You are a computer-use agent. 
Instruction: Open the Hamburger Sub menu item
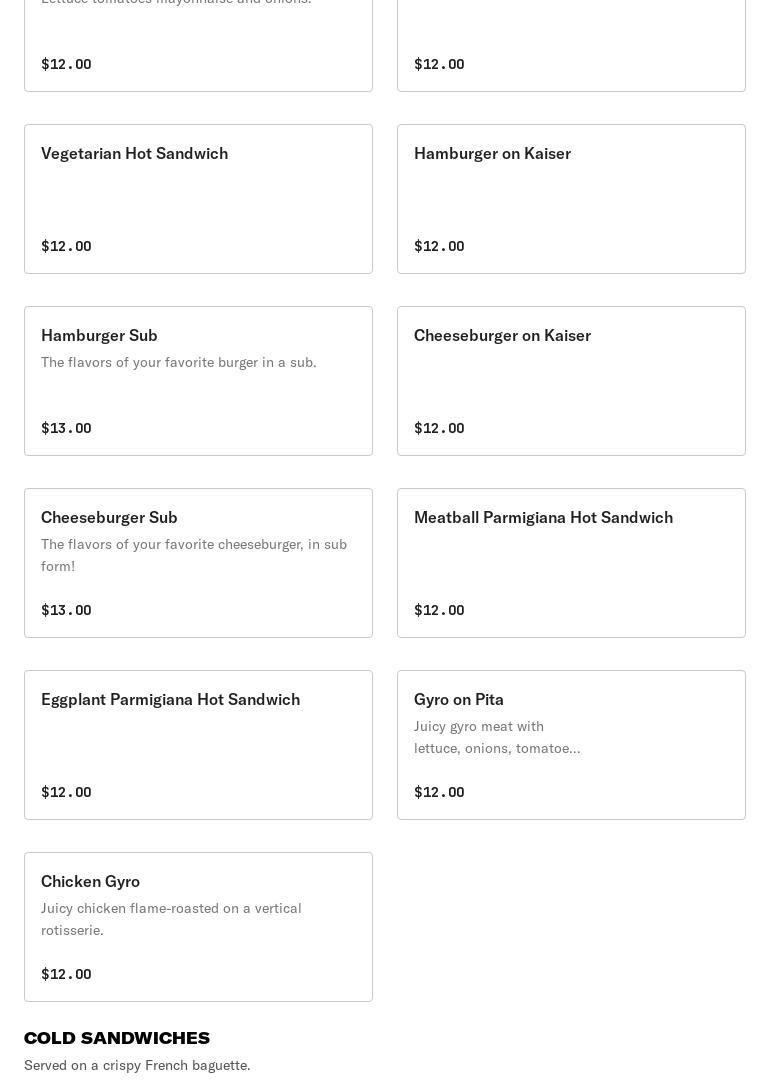pos(198,380)
